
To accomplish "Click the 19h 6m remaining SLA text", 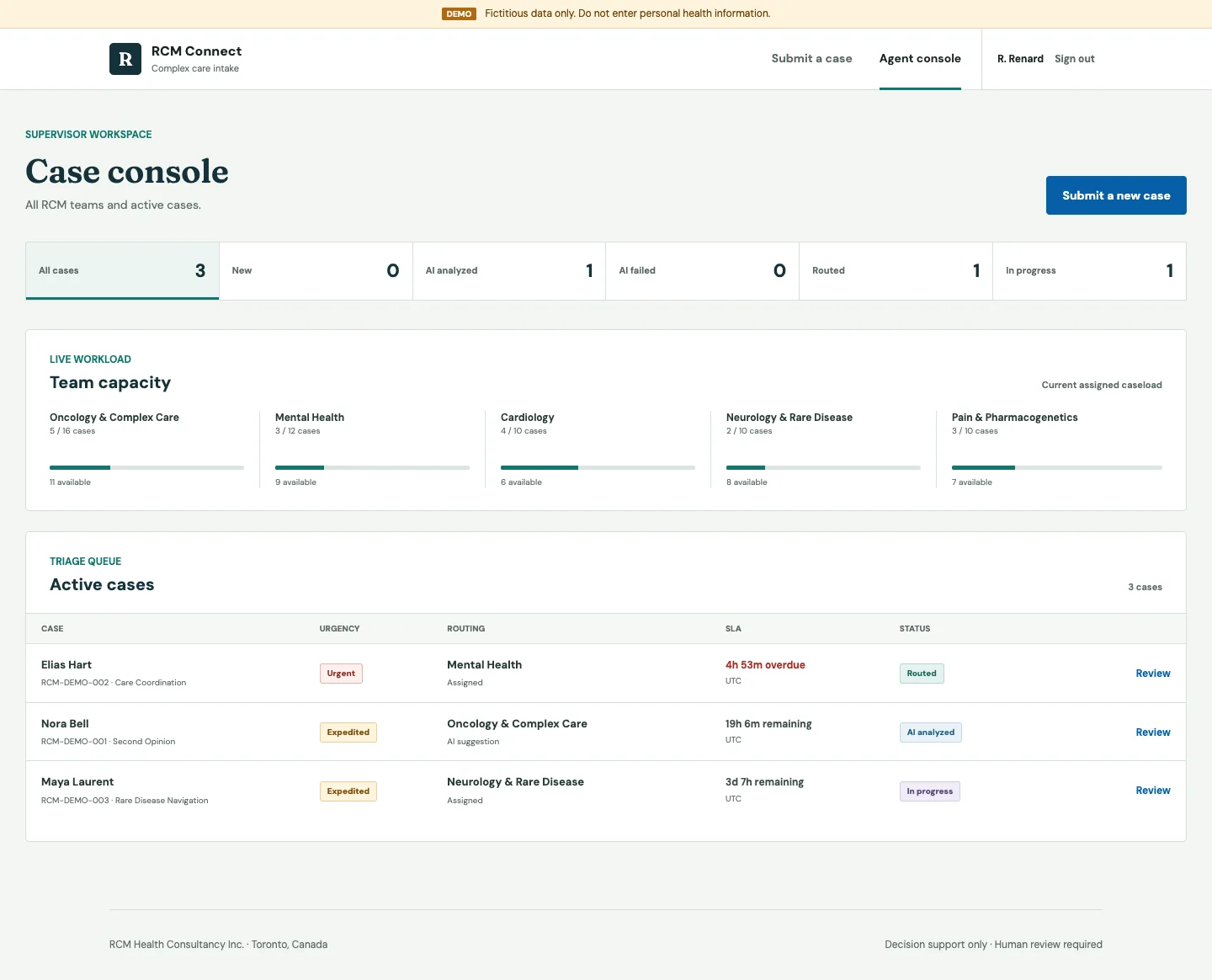I will (768, 724).
